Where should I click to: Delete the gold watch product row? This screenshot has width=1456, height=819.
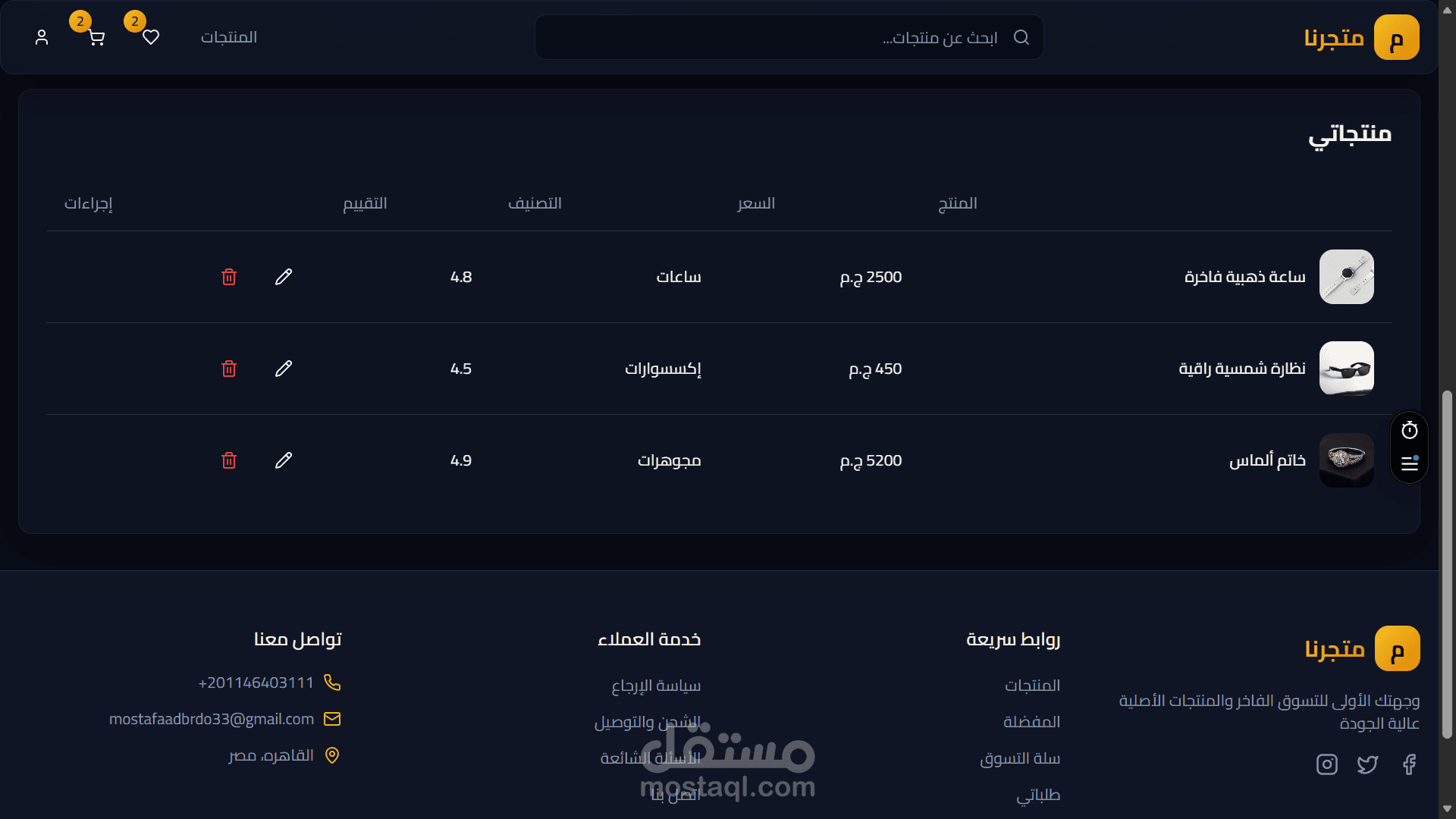pos(228,277)
